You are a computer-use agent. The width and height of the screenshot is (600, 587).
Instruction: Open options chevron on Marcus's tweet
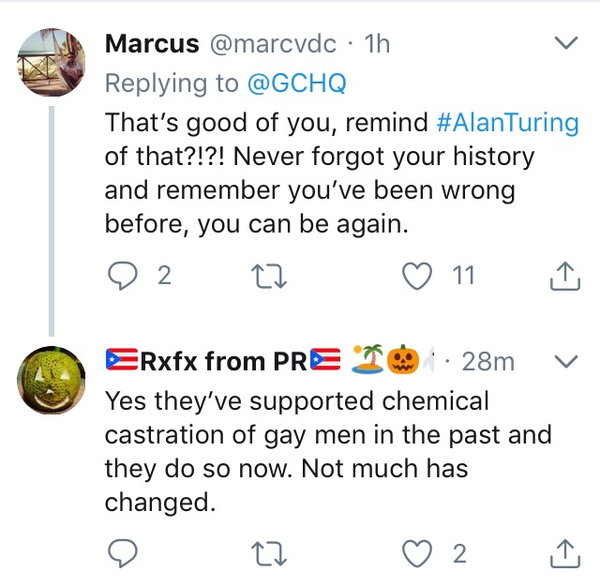(x=566, y=44)
